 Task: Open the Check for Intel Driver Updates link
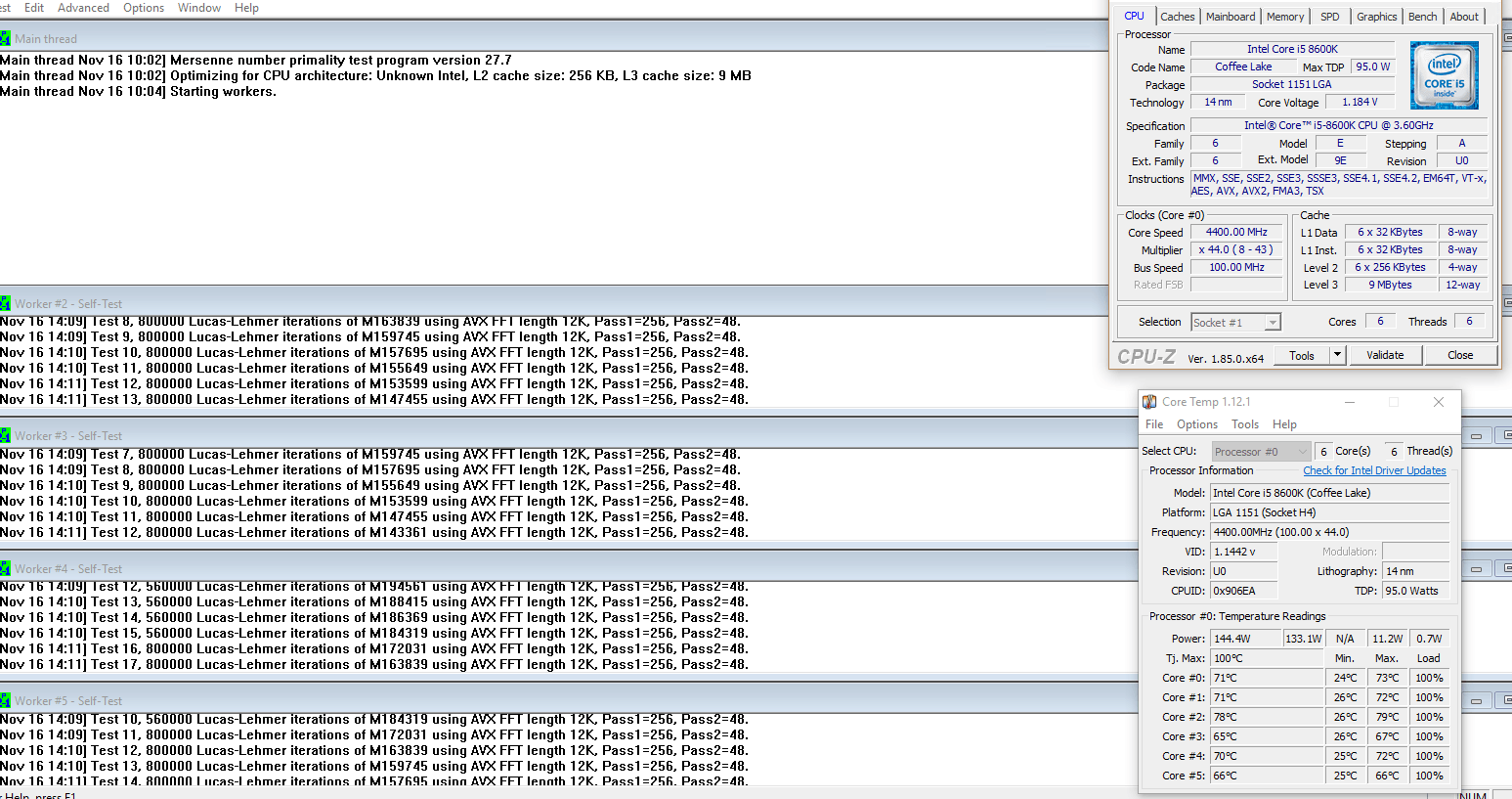tap(1374, 470)
